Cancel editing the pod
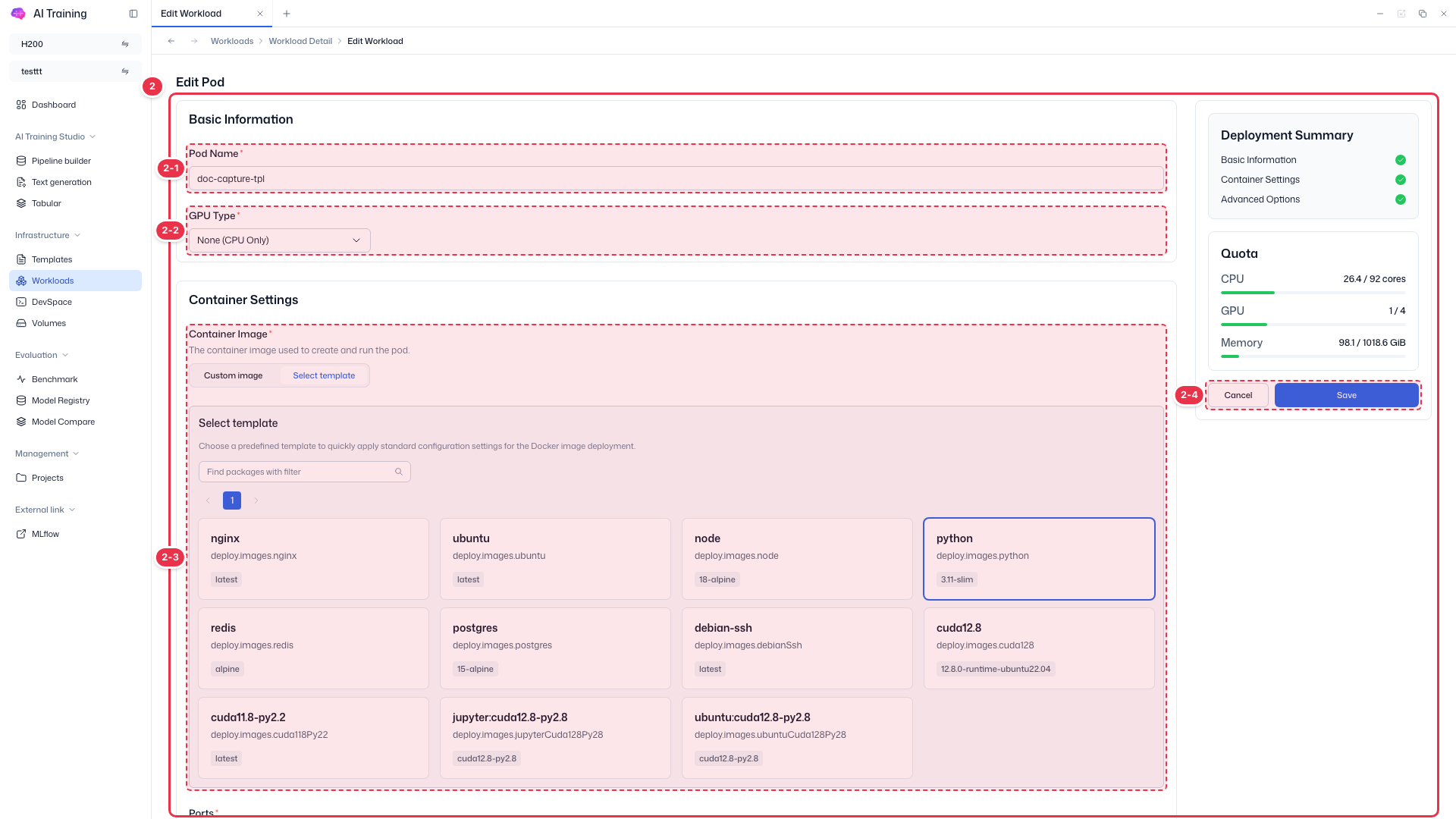The image size is (1456, 819). [x=1238, y=395]
